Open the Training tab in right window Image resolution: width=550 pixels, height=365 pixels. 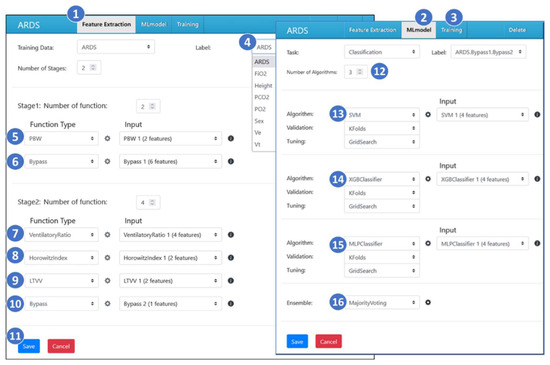click(451, 30)
